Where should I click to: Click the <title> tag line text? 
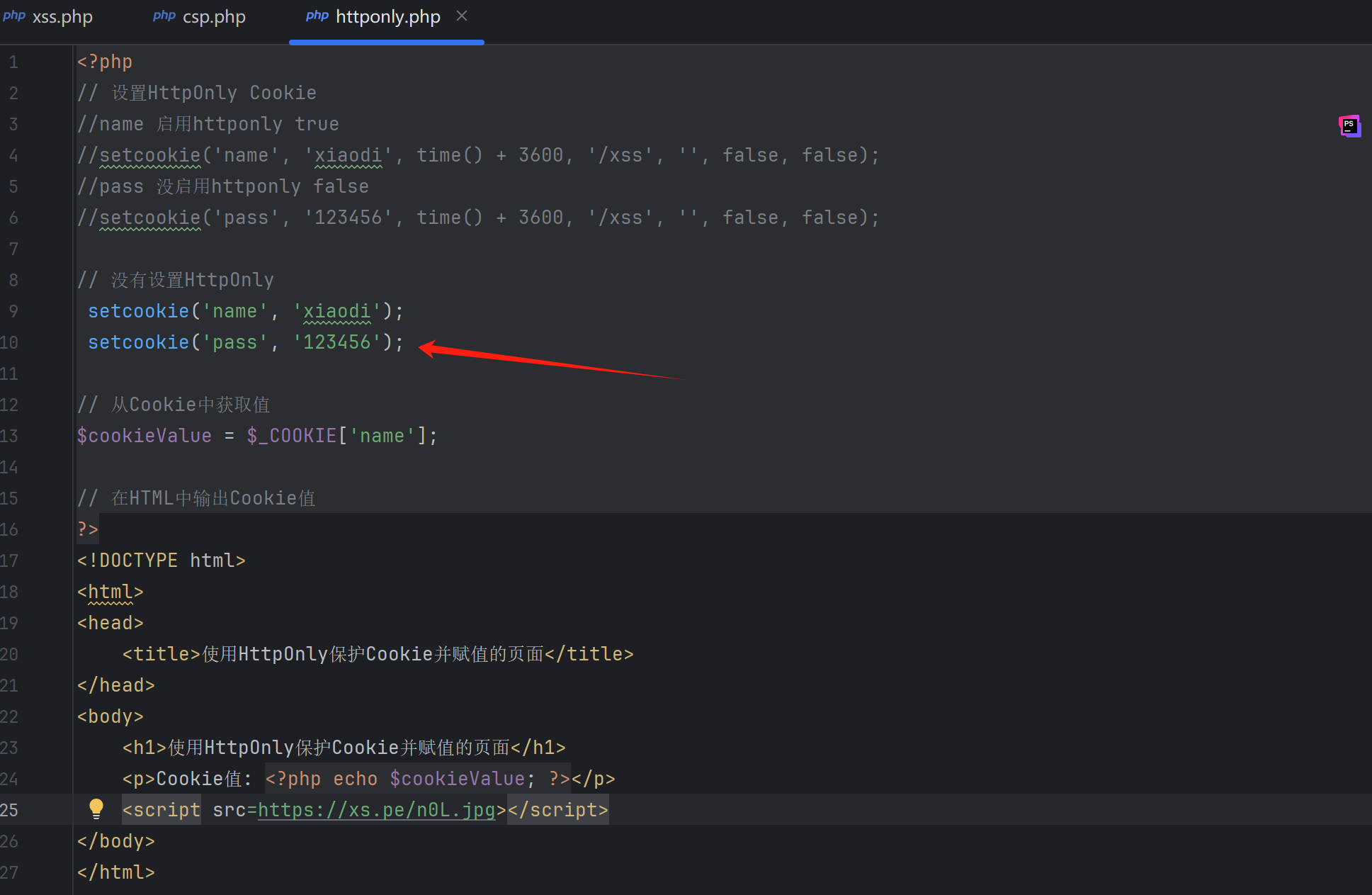pyautogui.click(x=378, y=654)
